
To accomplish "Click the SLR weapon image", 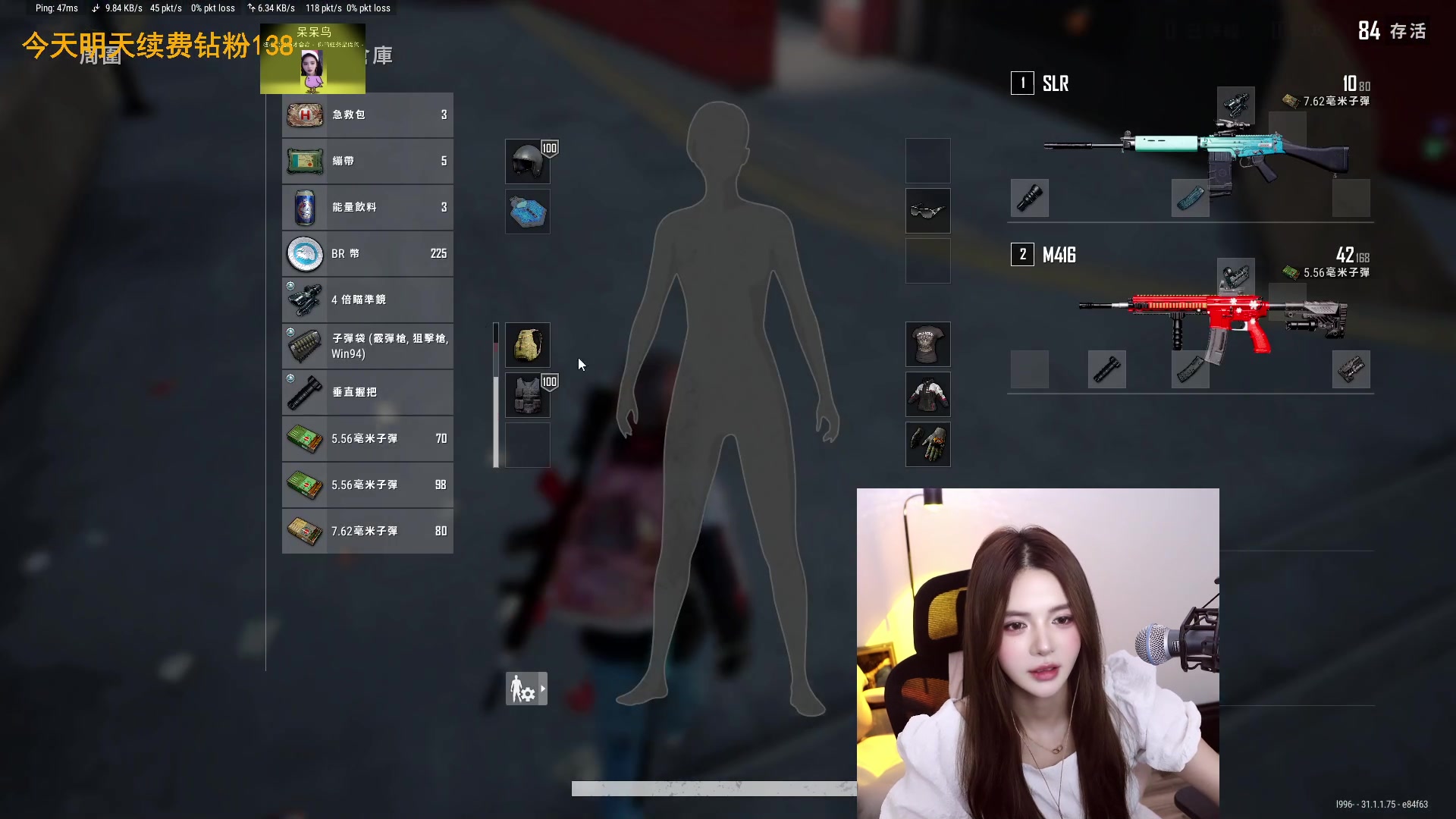I will pyautogui.click(x=1196, y=155).
